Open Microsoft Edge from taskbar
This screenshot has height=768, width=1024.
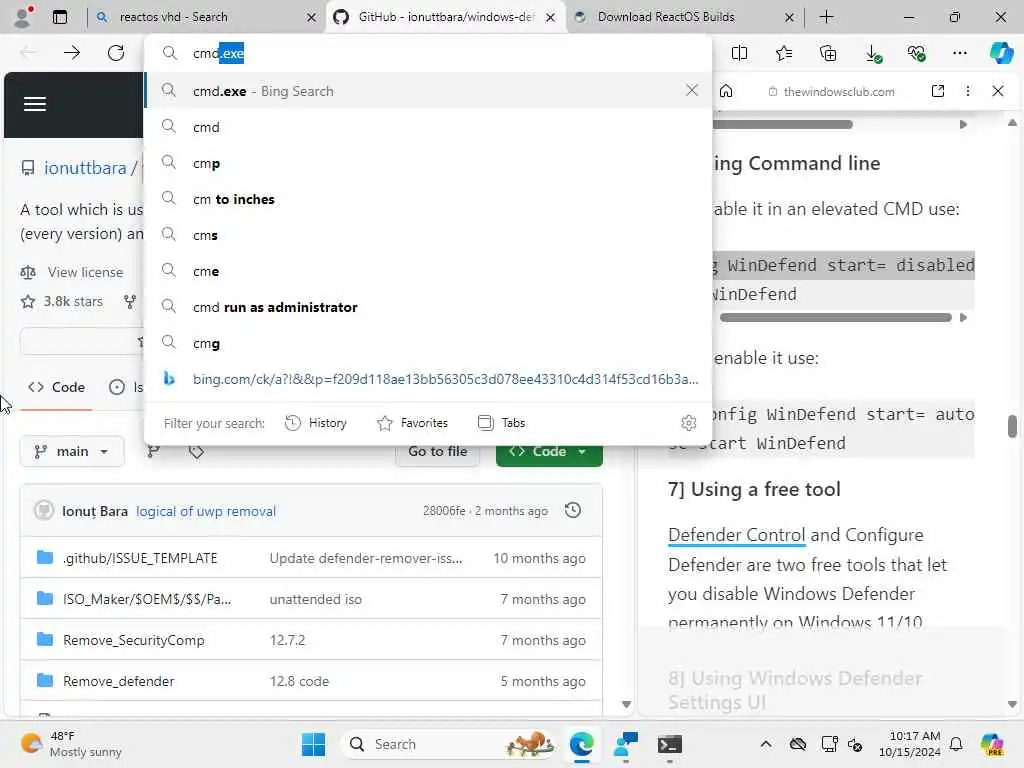(x=581, y=744)
